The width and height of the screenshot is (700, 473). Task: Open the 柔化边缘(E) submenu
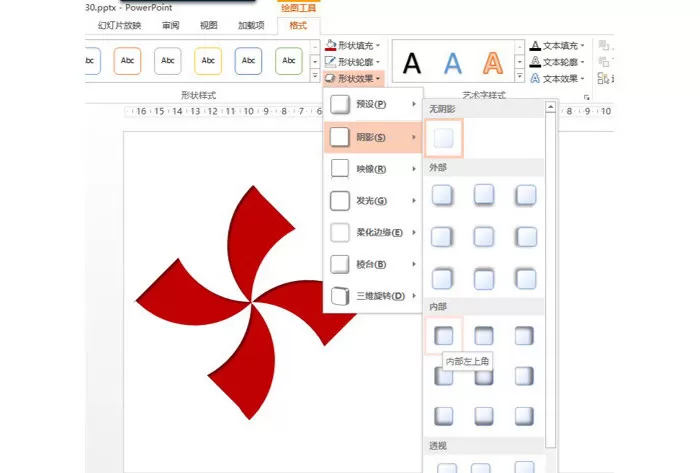point(373,232)
